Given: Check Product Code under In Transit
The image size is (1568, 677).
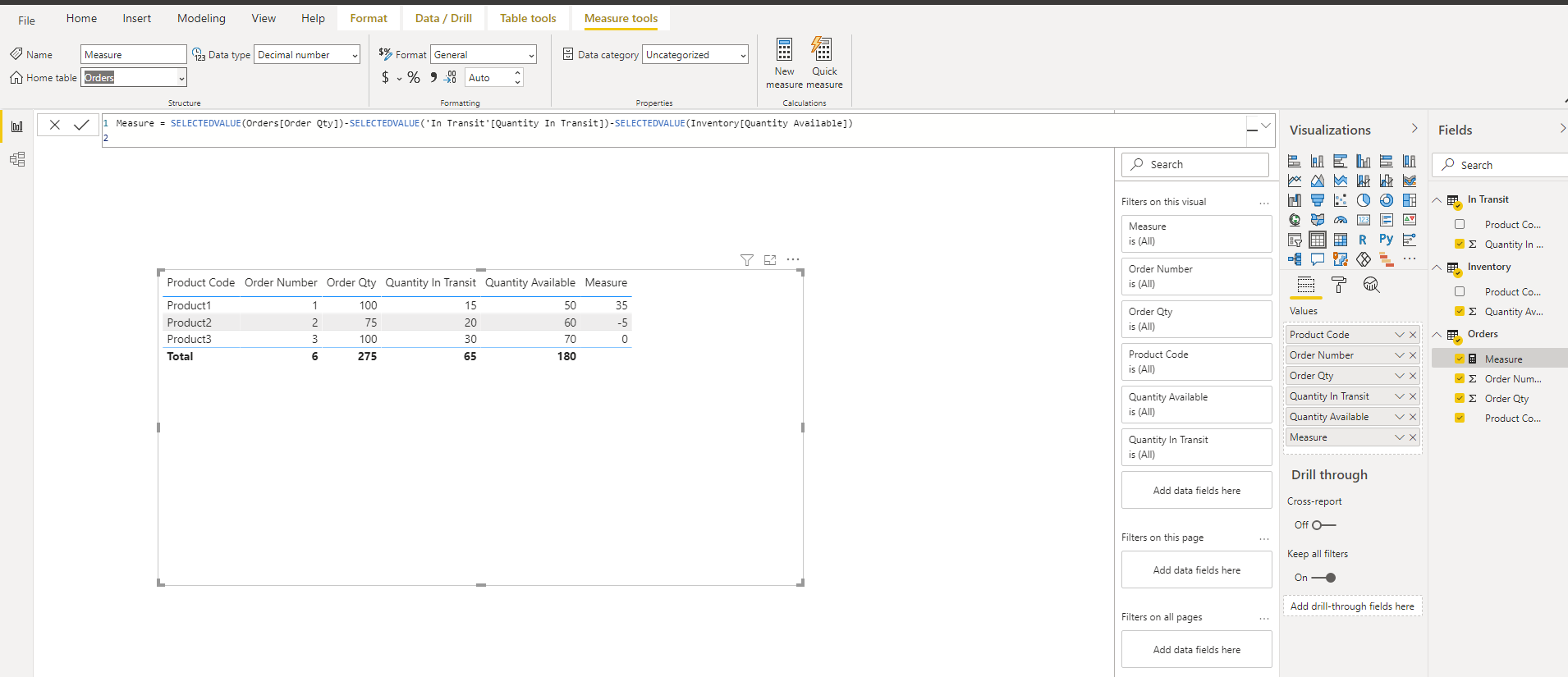Looking at the screenshot, I should coord(1460,224).
